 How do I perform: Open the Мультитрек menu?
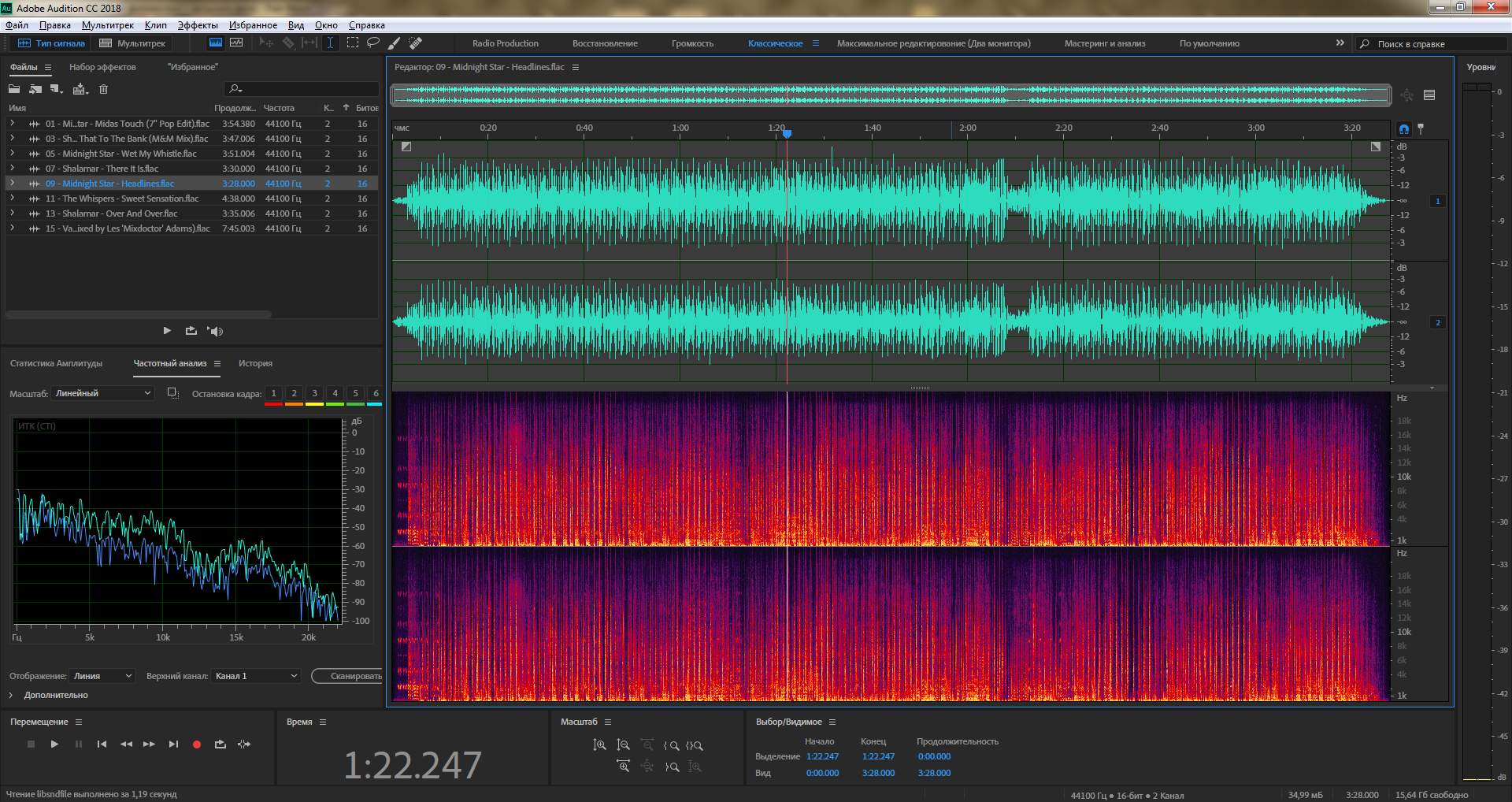click(108, 25)
